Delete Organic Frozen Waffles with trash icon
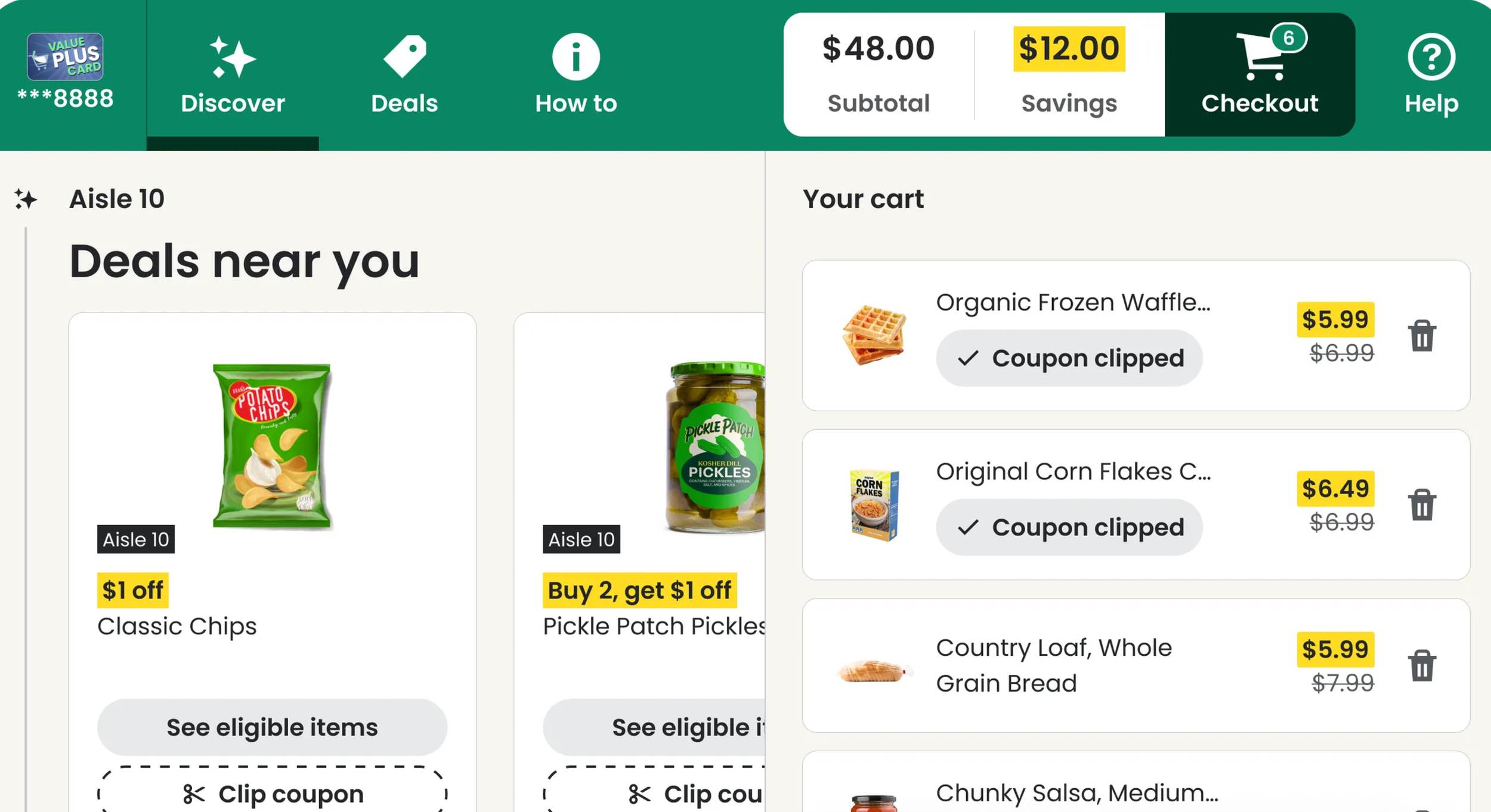1491x812 pixels. click(1422, 336)
